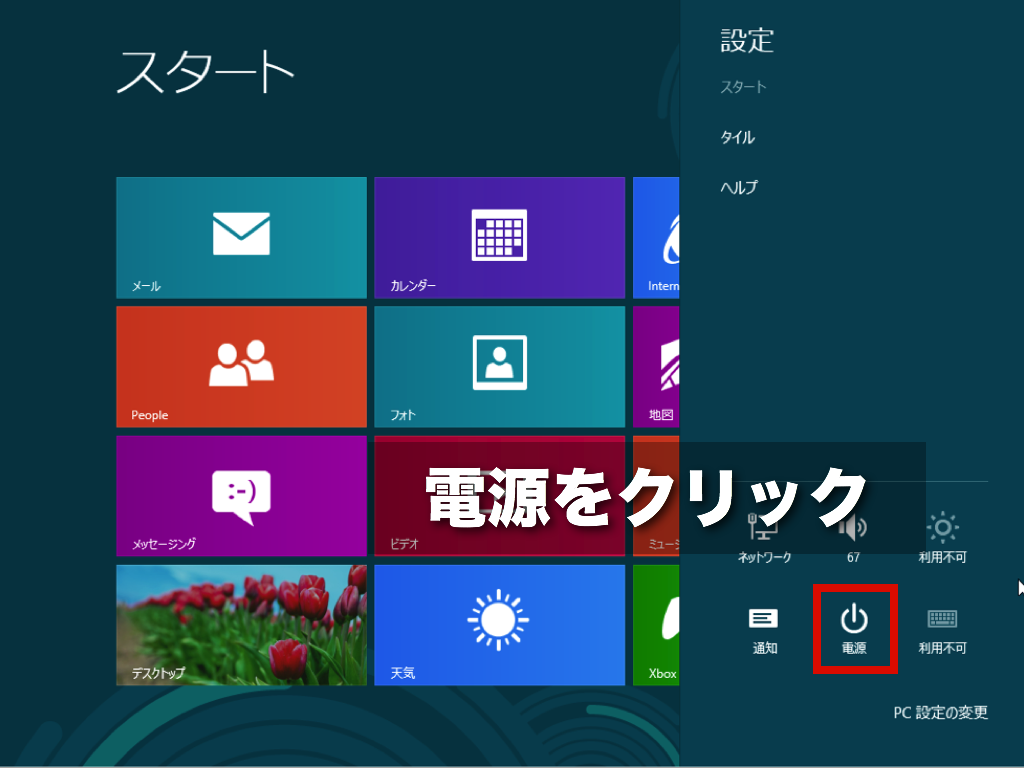Open the メッセージング (Messaging) tile
This screenshot has height=768, width=1024.
click(x=241, y=496)
